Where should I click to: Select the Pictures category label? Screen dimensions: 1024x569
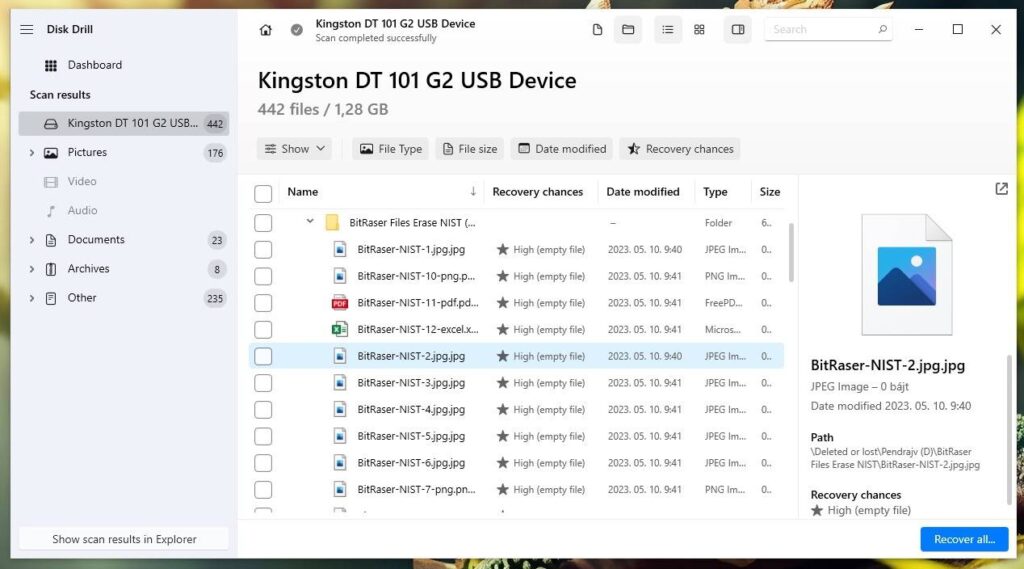tap(87, 152)
